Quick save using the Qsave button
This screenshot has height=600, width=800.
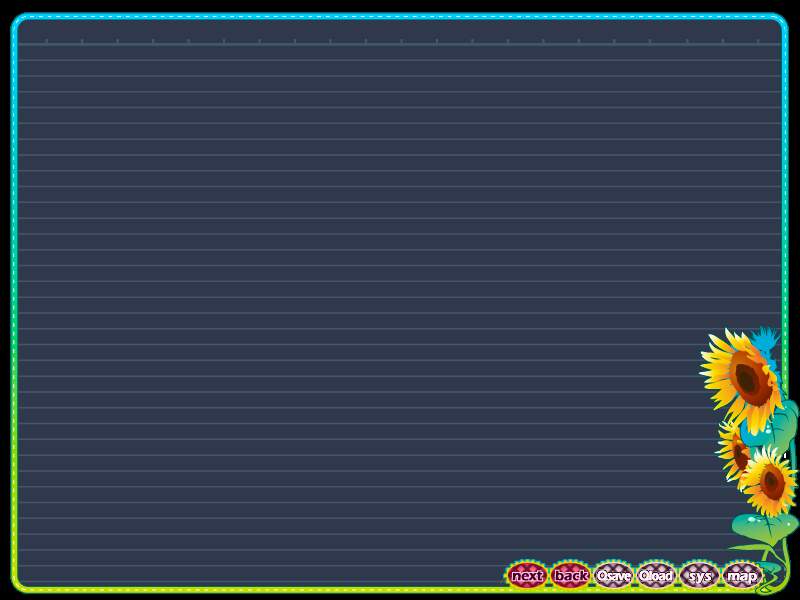click(613, 575)
